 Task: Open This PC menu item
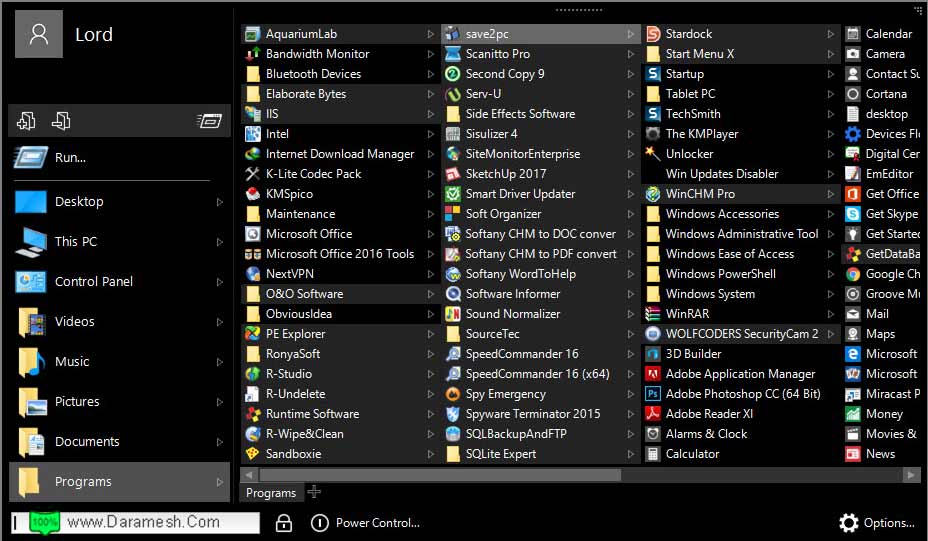click(x=120, y=241)
